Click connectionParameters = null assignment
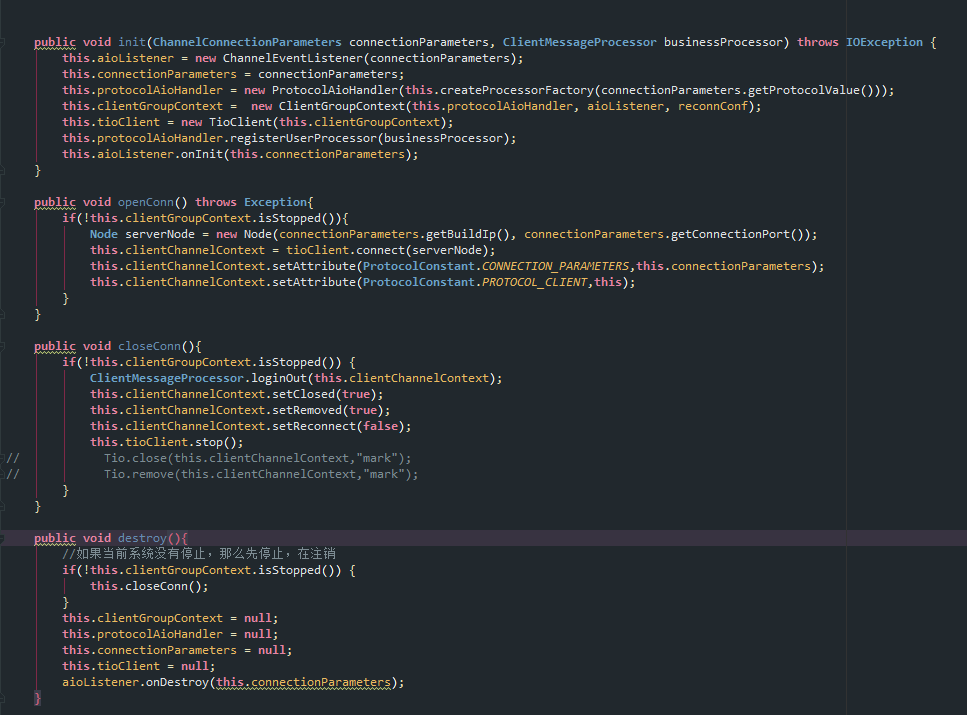The height and width of the screenshot is (715, 967). click(x=177, y=650)
